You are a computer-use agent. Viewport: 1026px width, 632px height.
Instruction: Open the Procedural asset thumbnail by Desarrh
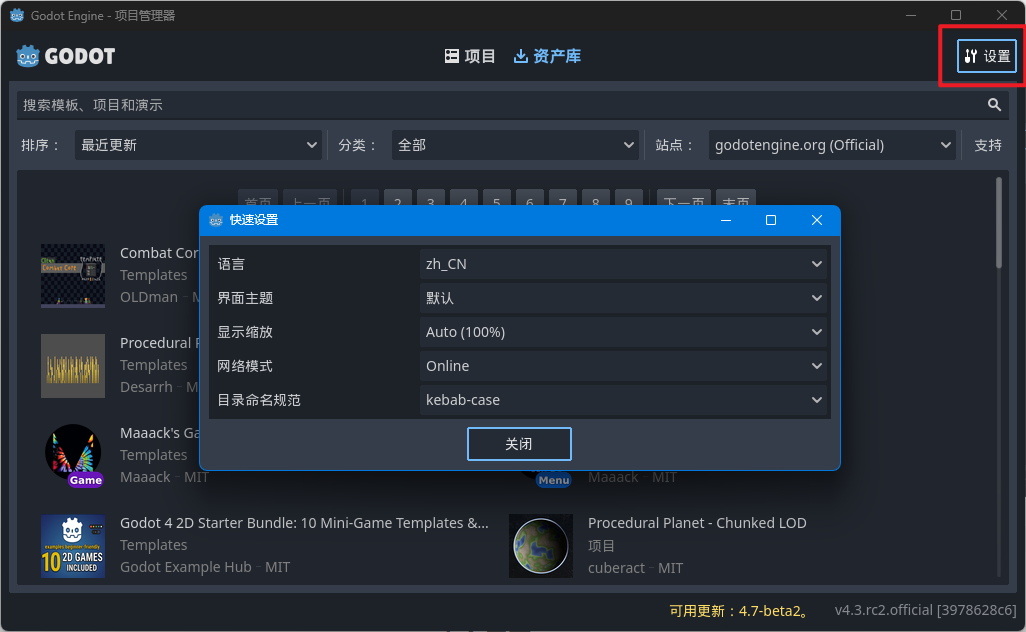[73, 366]
